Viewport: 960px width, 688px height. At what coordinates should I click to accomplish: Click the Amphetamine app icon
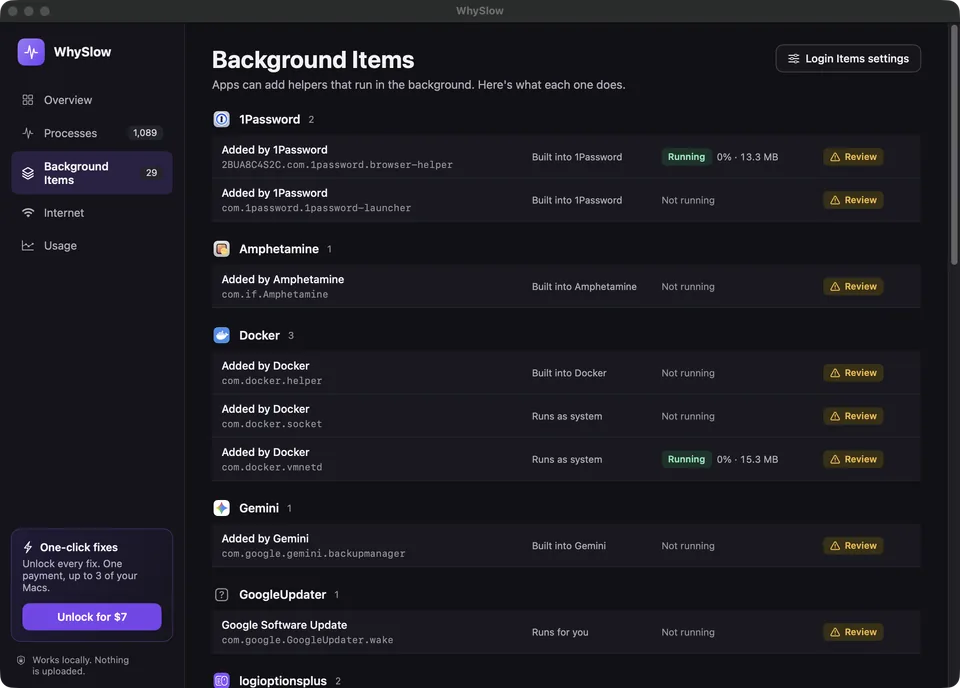pos(222,249)
